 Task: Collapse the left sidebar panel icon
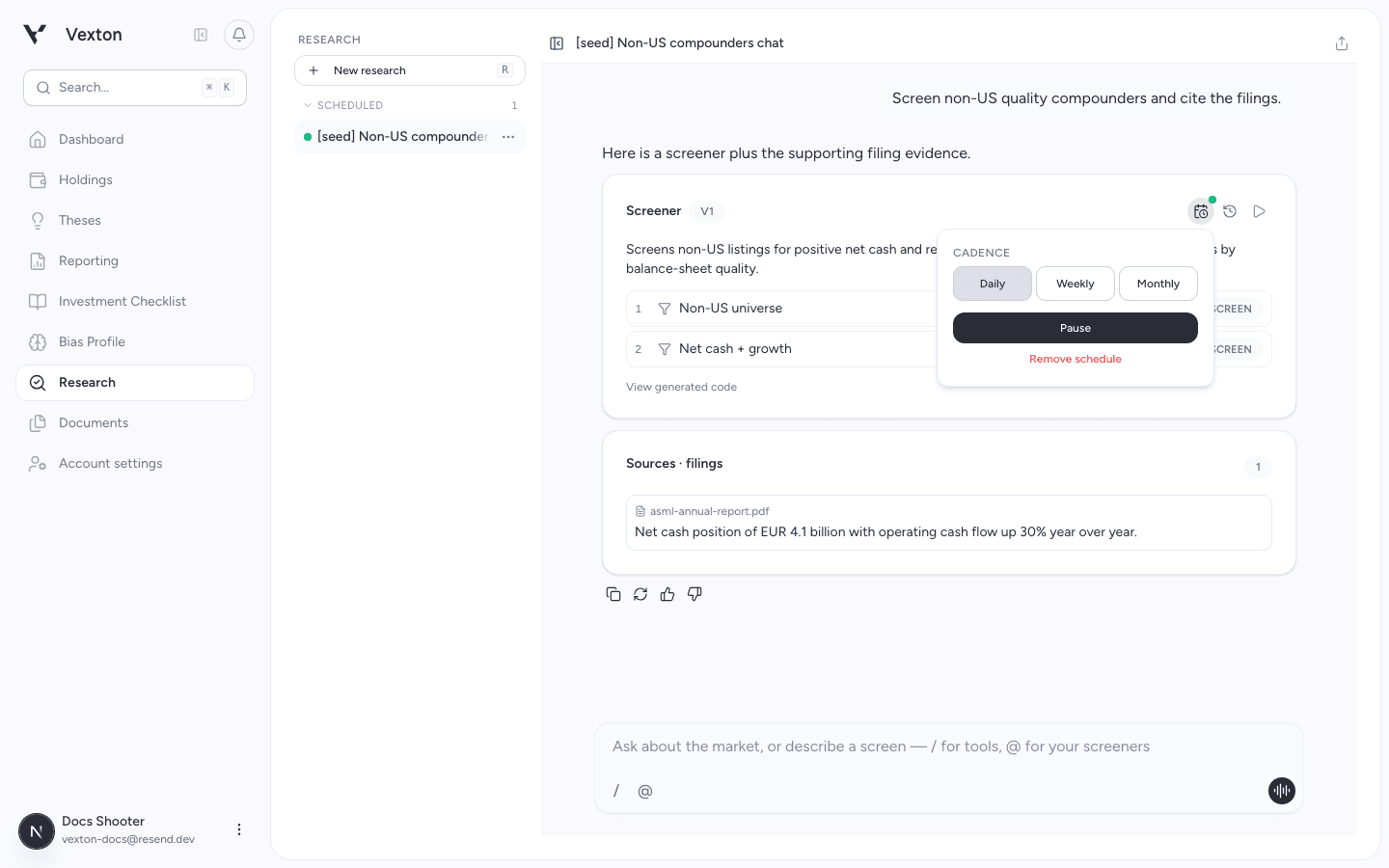coord(201,35)
